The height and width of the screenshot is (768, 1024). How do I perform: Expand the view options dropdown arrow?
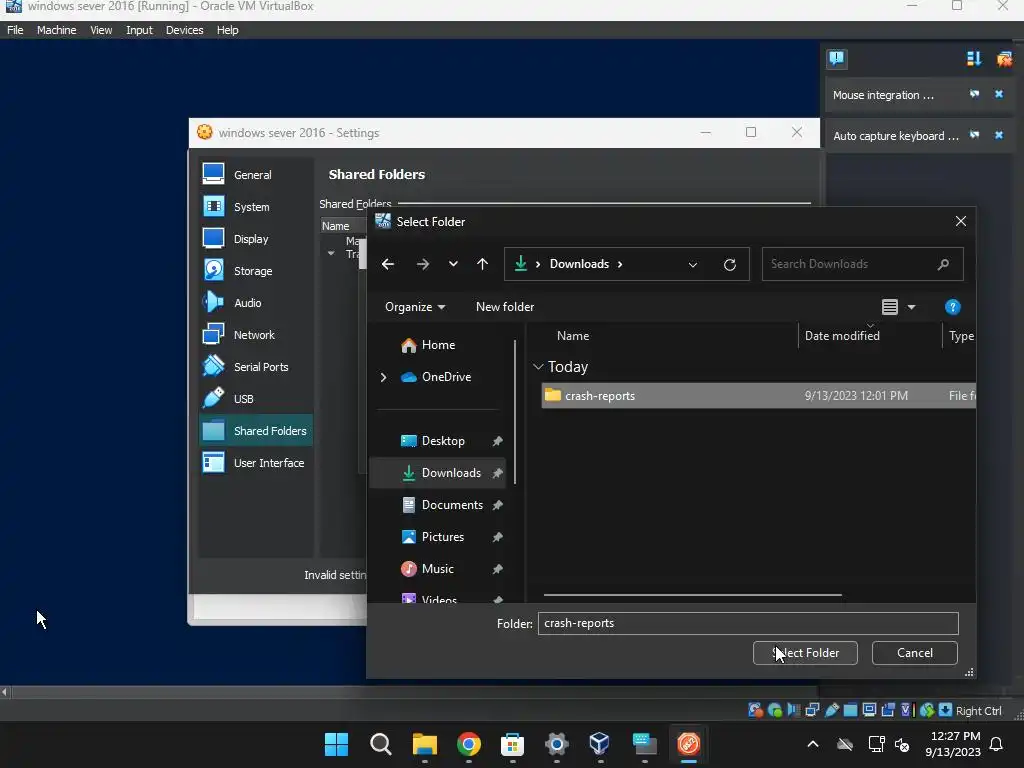click(x=911, y=307)
